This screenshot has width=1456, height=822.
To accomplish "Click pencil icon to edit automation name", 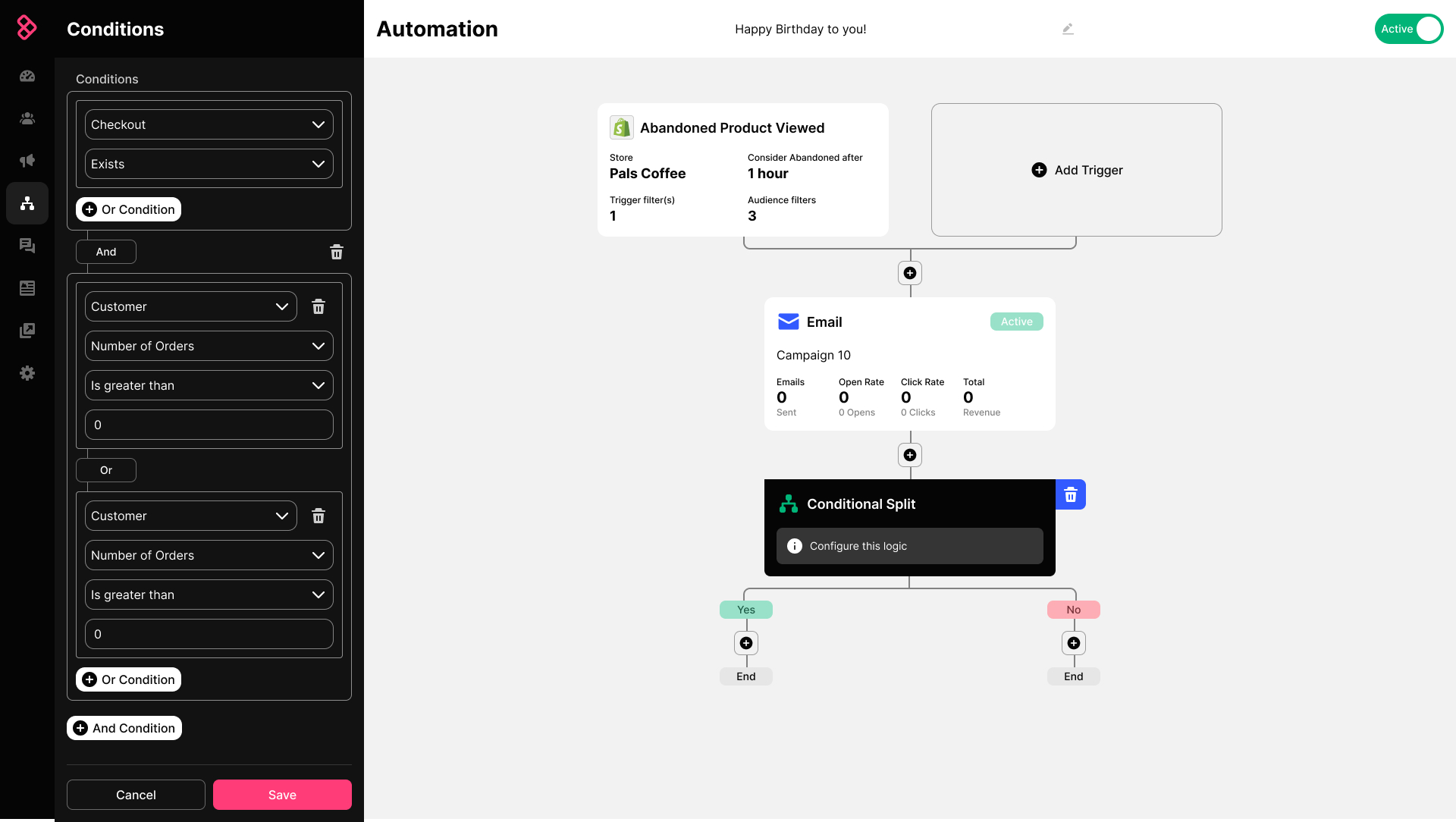I will coord(1068,29).
